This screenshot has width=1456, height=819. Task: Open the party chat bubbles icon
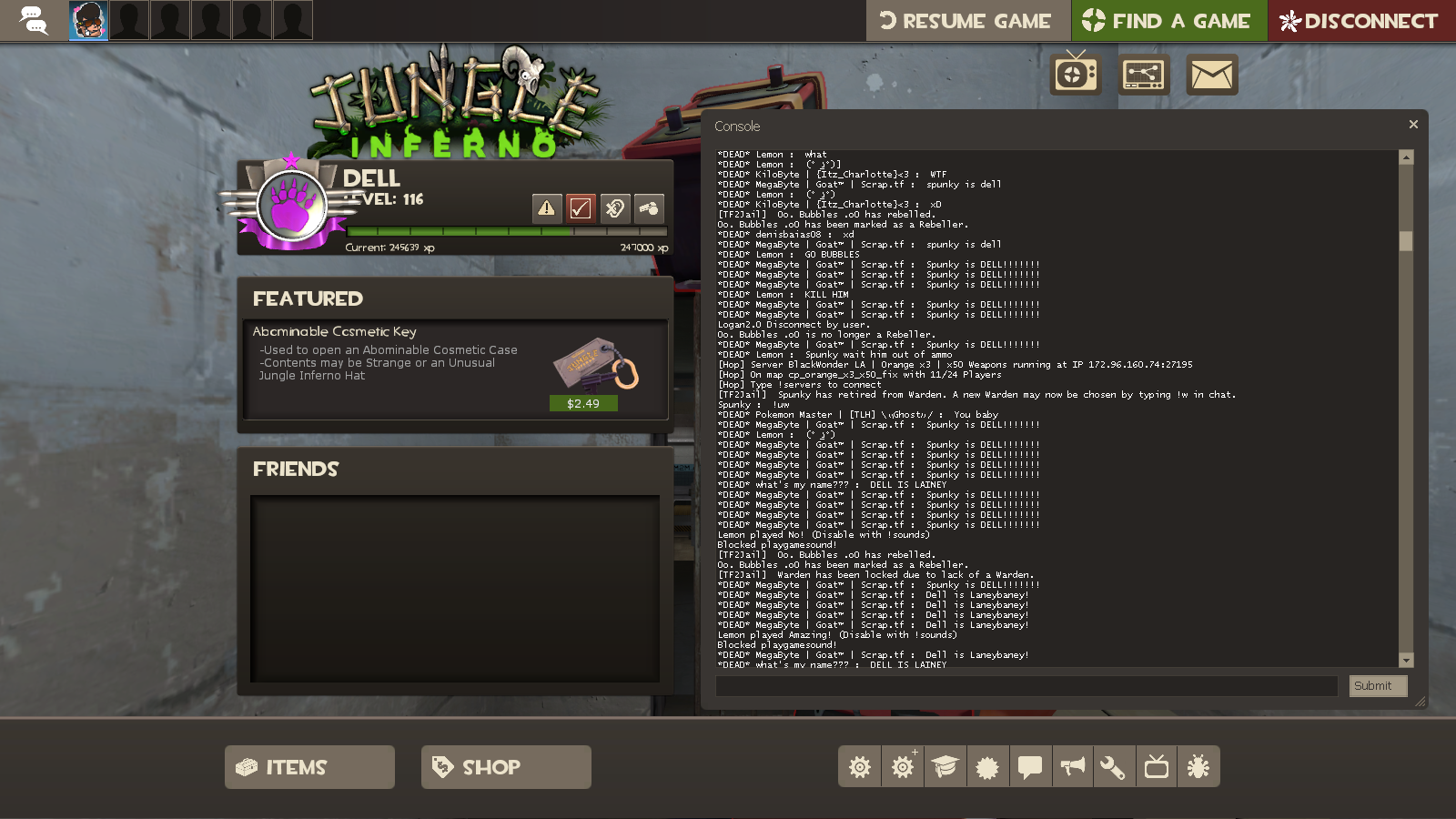pos(34,20)
